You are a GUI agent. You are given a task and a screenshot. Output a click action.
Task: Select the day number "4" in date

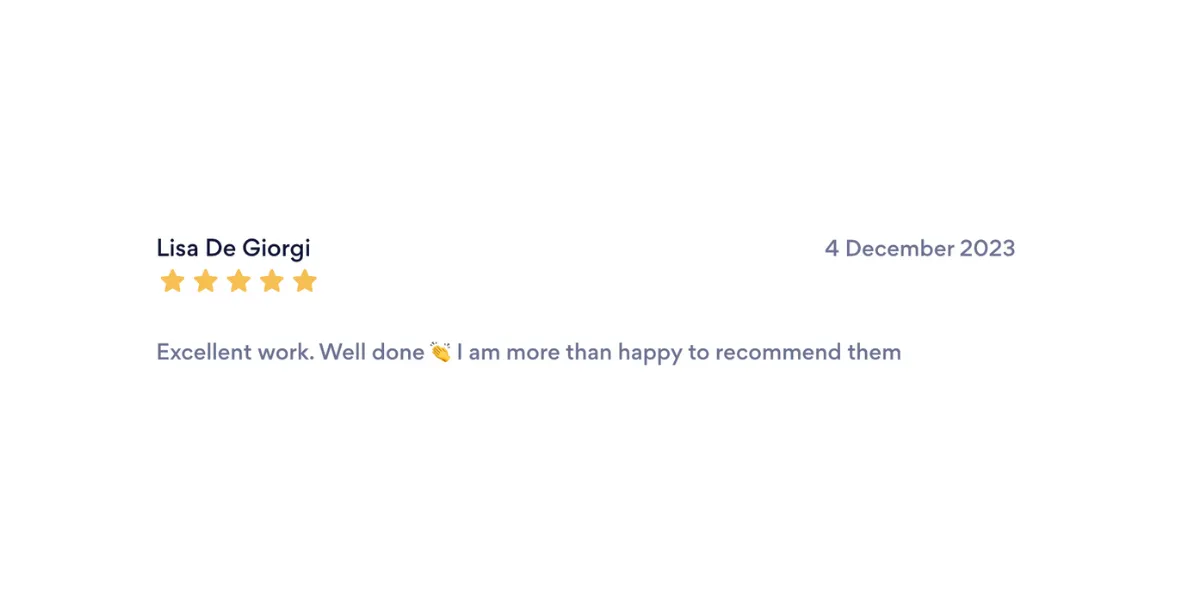click(x=832, y=248)
